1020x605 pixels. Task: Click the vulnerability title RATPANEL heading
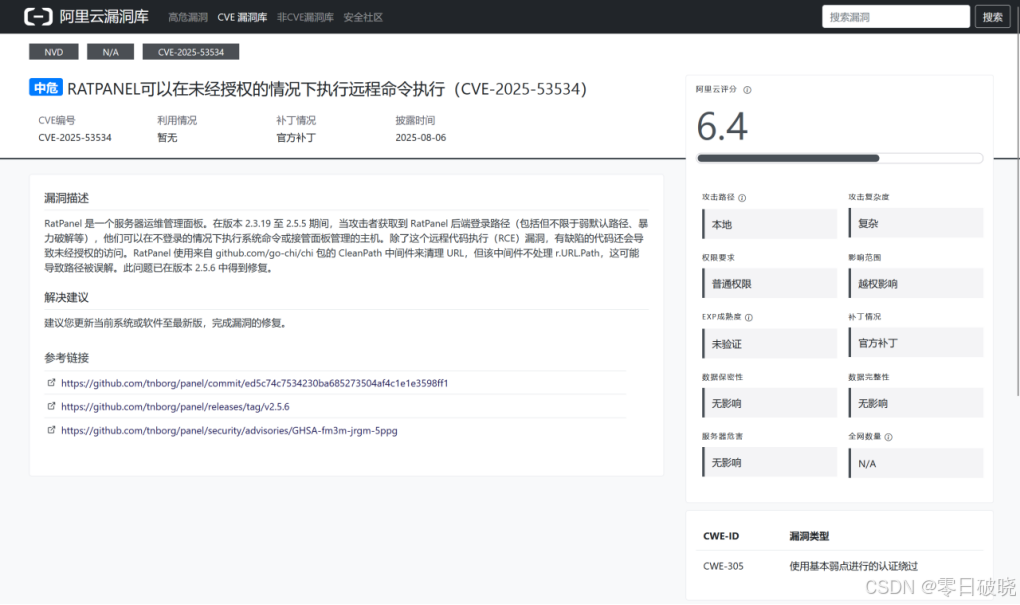[327, 88]
